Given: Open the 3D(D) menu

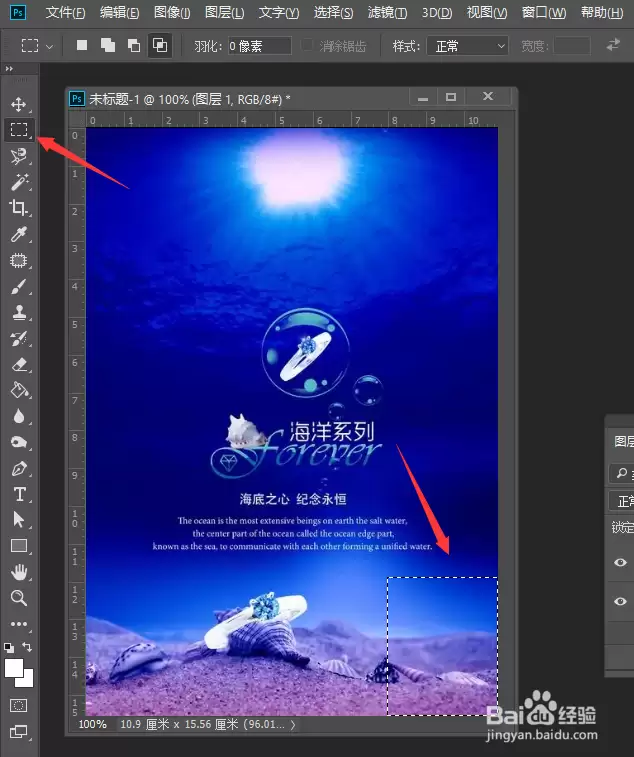Looking at the screenshot, I should point(437,12).
